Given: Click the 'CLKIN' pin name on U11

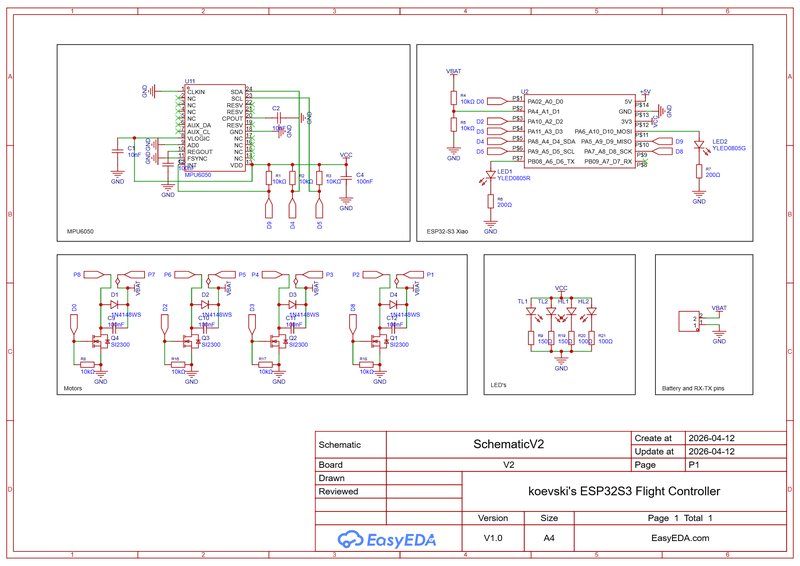Looking at the screenshot, I should coord(196,92).
